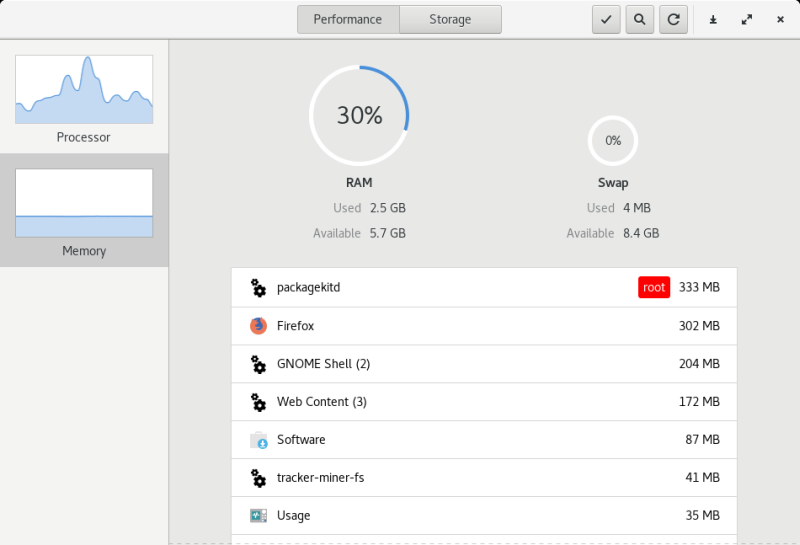The image size is (800, 545).
Task: Click the Processor label in sidebar
Action: coord(84,137)
